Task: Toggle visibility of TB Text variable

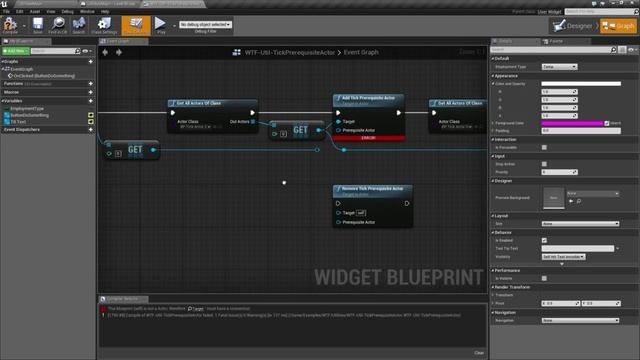Action: click(91, 122)
